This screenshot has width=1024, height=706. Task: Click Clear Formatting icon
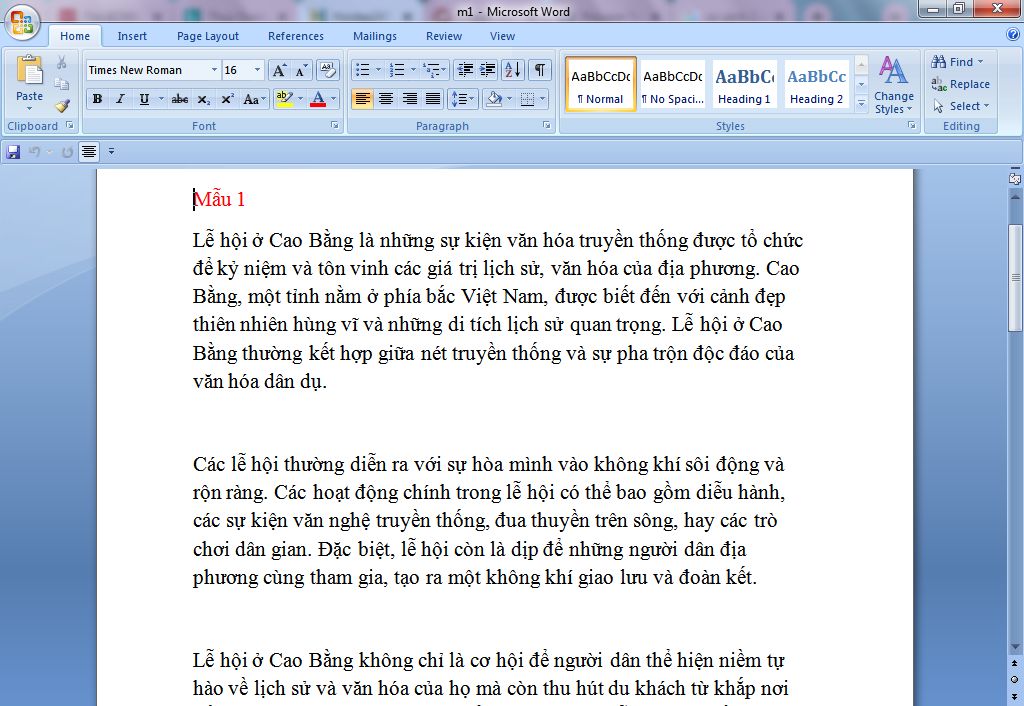pyautogui.click(x=328, y=70)
